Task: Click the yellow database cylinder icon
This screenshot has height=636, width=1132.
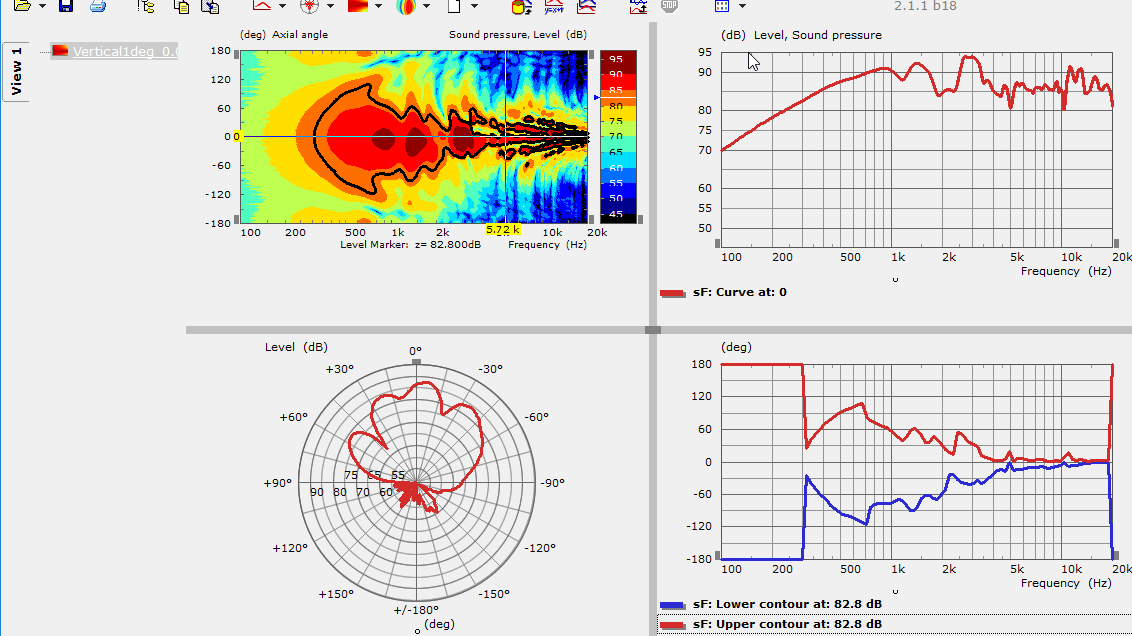Action: pyautogui.click(x=520, y=6)
